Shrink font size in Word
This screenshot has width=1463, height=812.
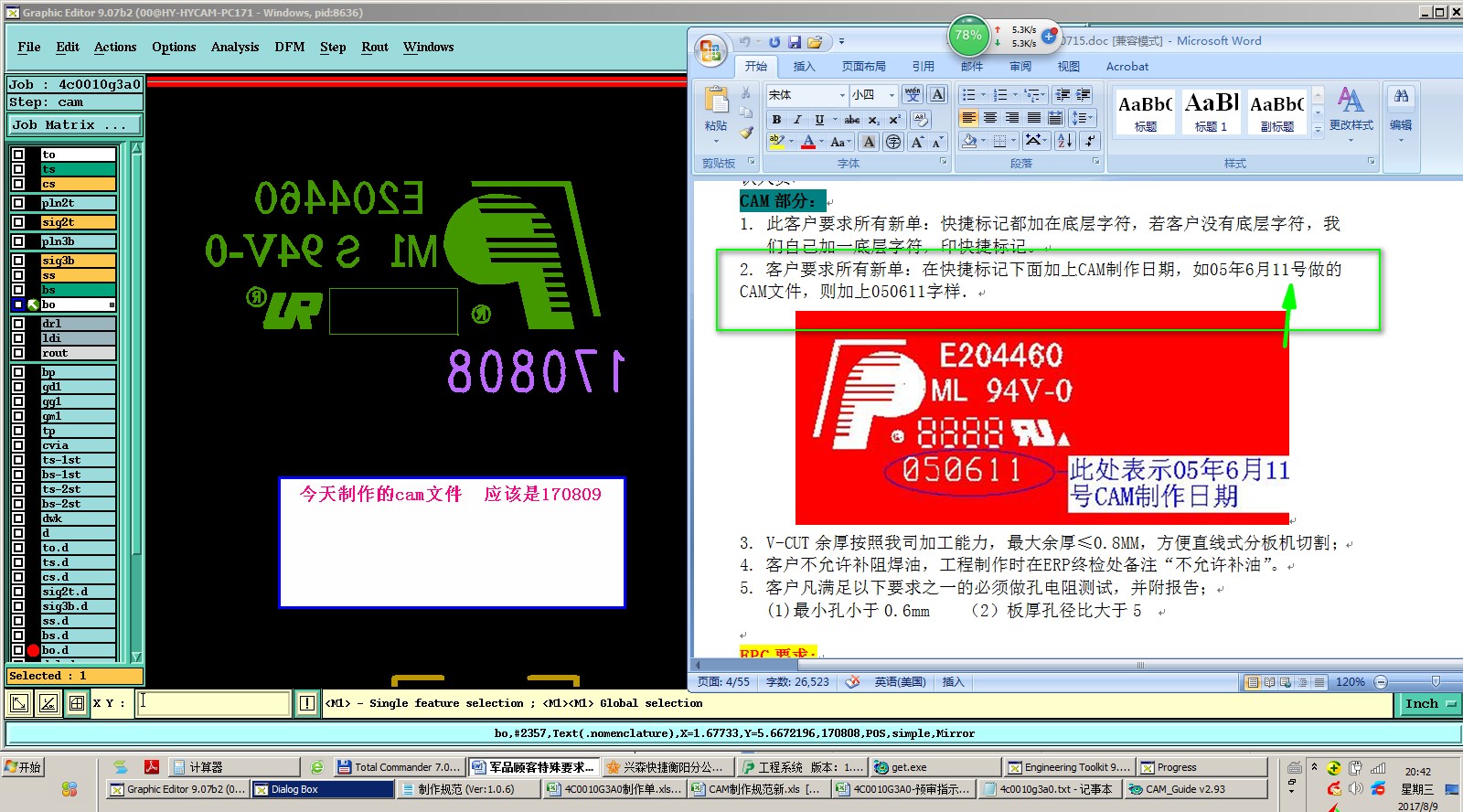(937, 142)
